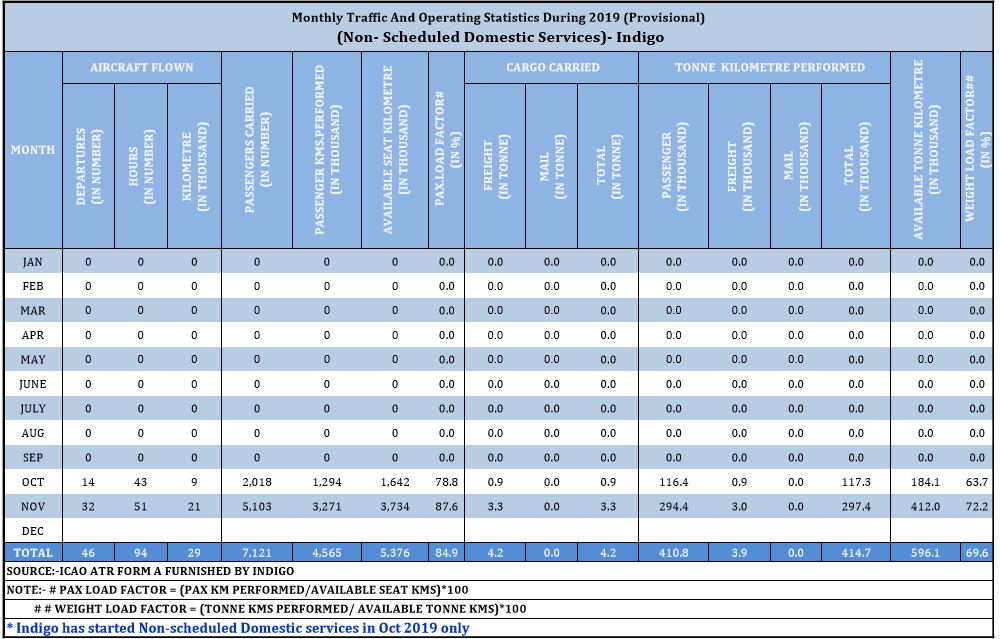
Task: Select November passengers carried value 5,103
Action: tap(256, 507)
